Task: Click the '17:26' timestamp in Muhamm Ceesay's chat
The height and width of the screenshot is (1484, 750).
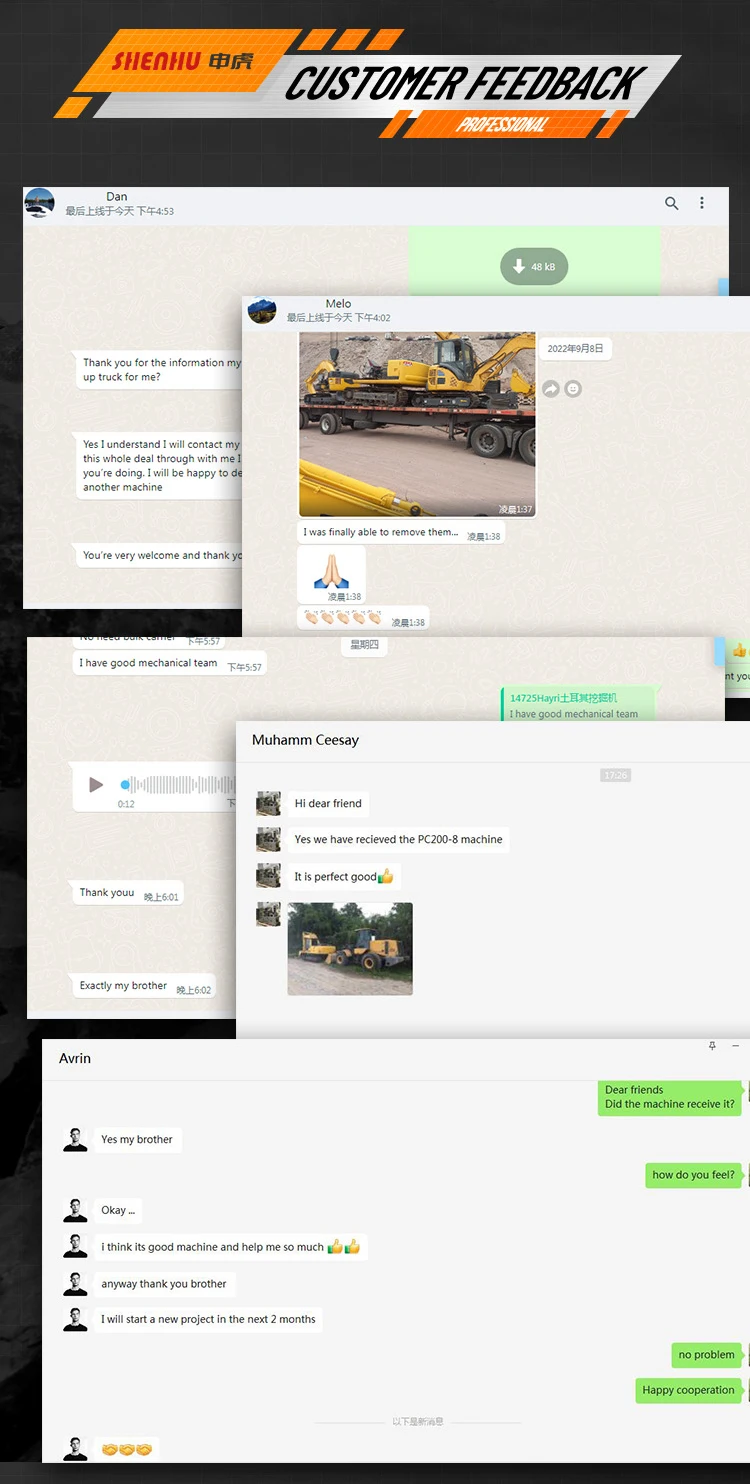Action: coord(616,775)
